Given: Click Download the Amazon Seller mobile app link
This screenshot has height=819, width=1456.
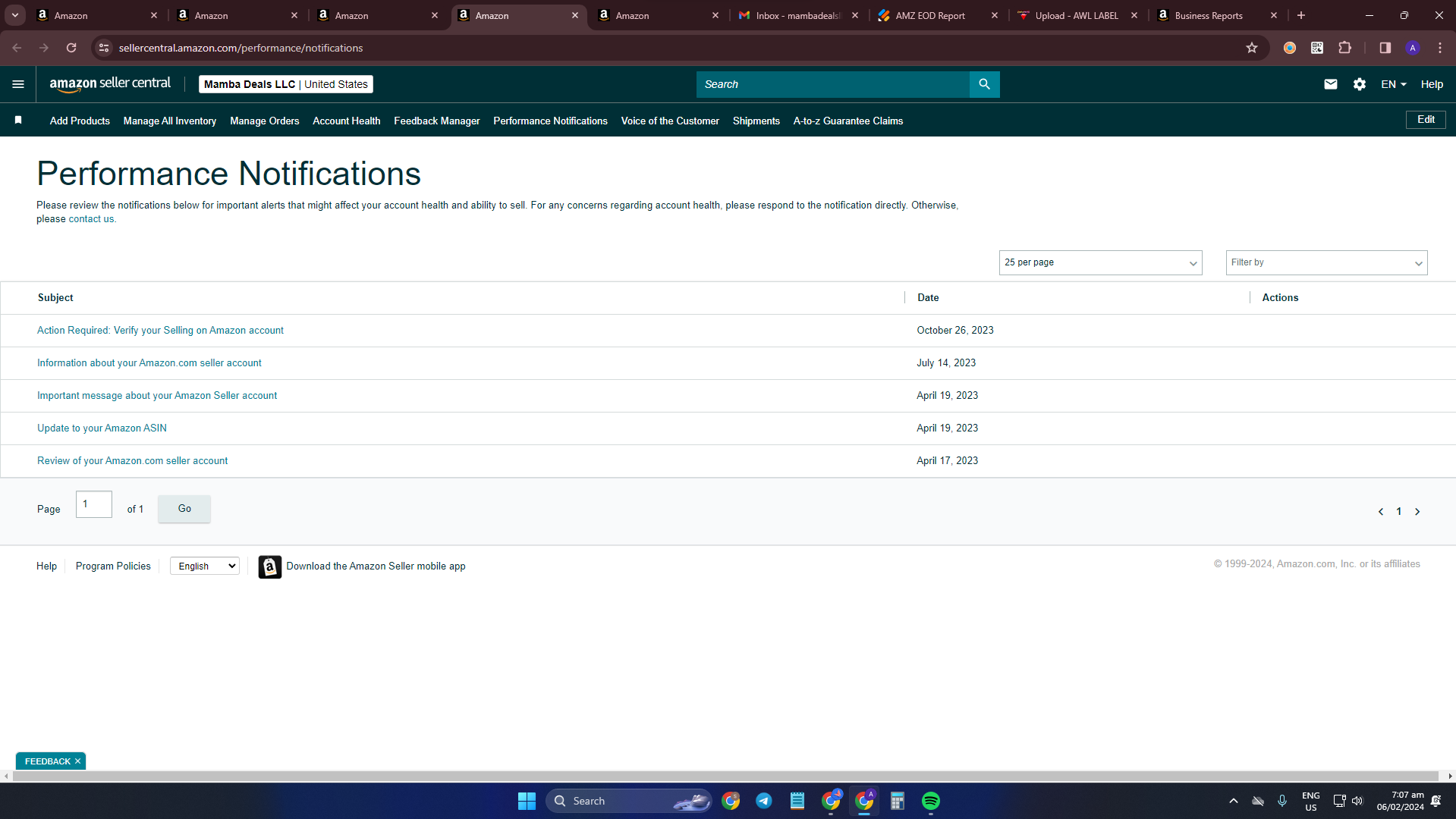Looking at the screenshot, I should (376, 566).
